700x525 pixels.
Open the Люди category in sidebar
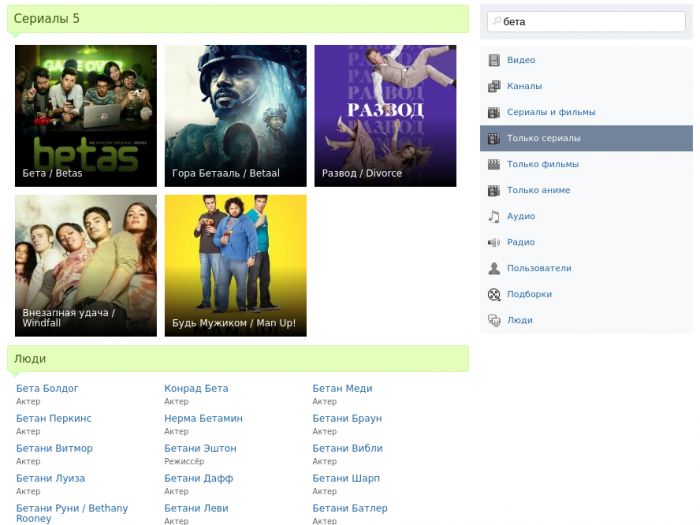pos(586,321)
